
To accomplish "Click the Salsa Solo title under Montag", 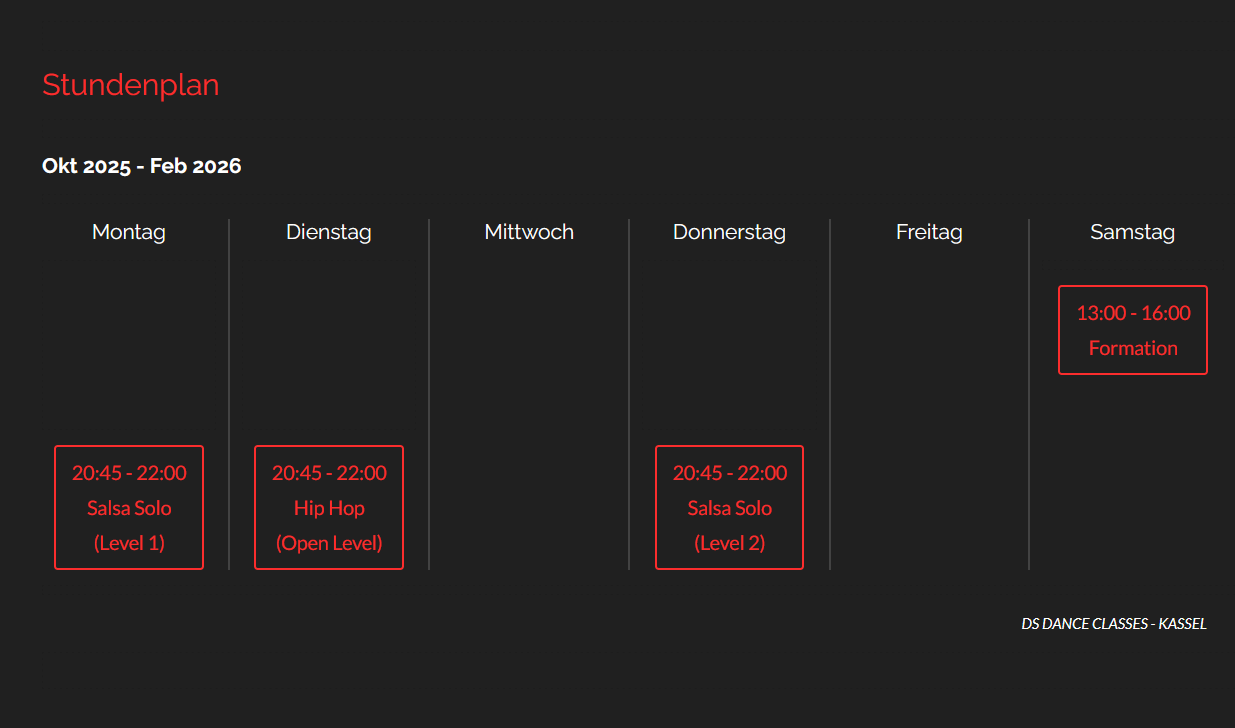I will pos(129,508).
